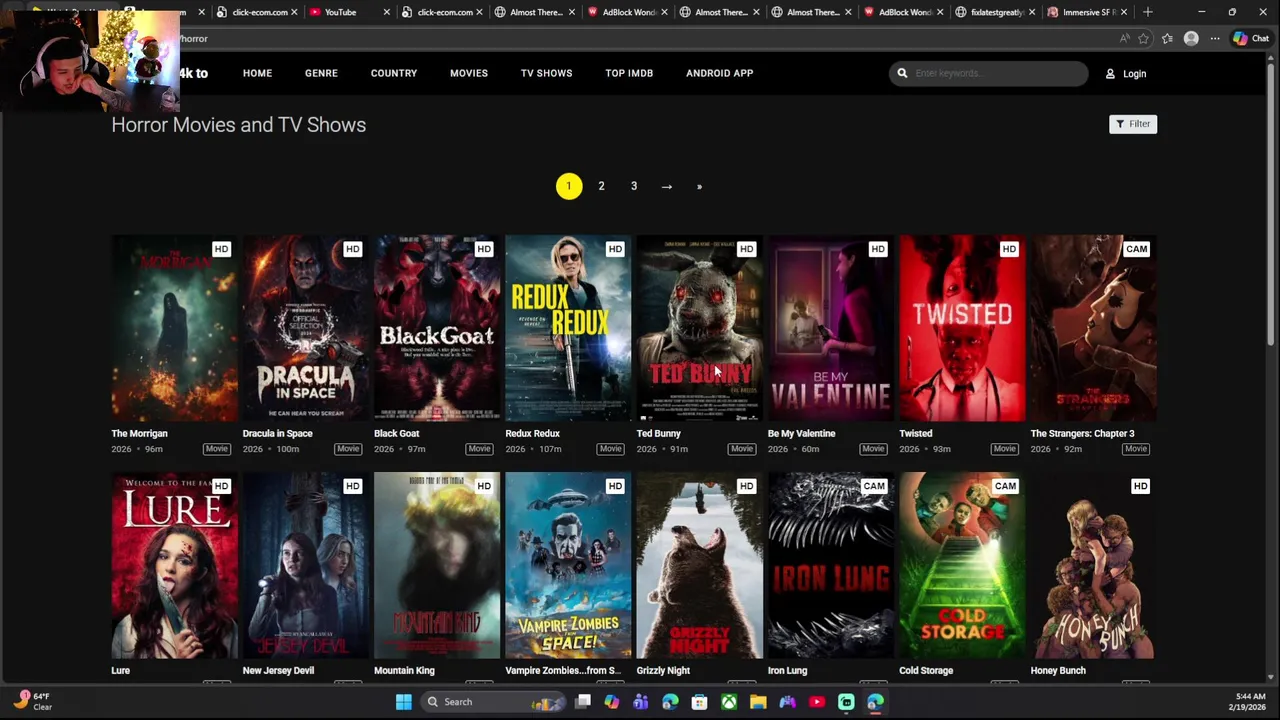This screenshot has width=1280, height=720.
Task: Open the Windows Start menu
Action: click(404, 702)
